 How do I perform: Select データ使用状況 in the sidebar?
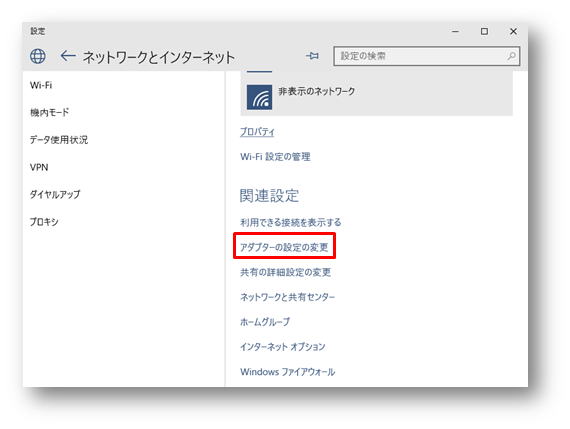[59, 140]
